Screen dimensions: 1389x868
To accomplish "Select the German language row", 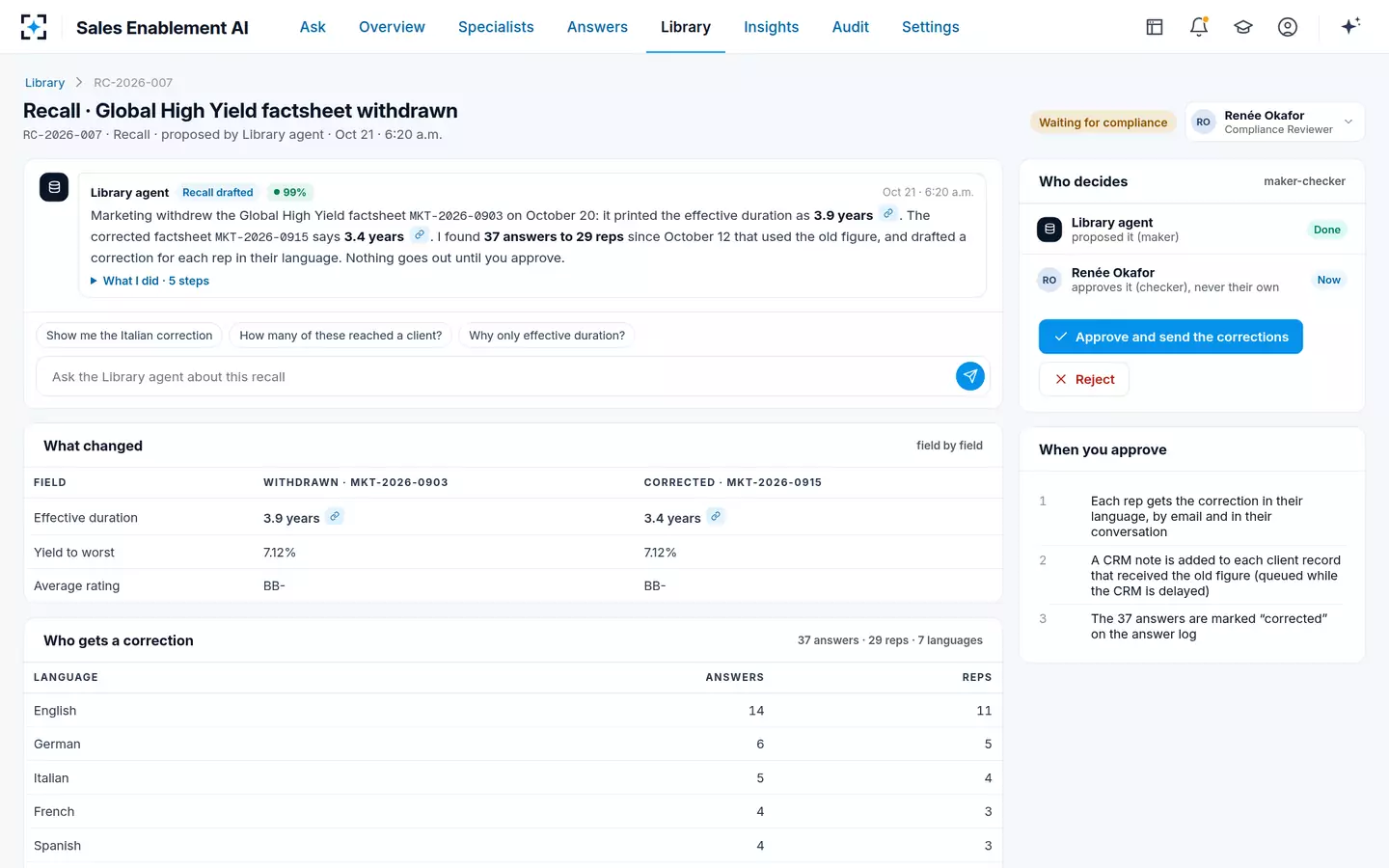I will (513, 745).
